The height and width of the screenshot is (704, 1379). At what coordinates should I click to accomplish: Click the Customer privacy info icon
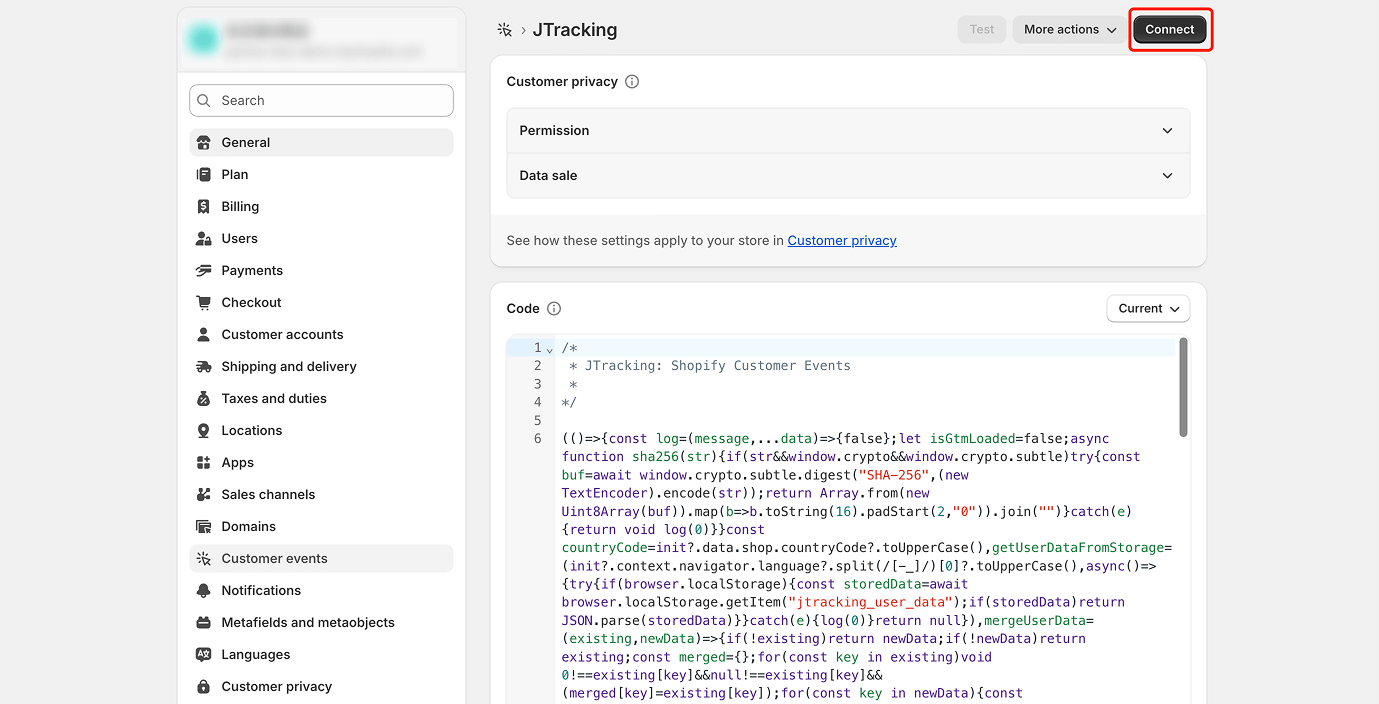(632, 82)
